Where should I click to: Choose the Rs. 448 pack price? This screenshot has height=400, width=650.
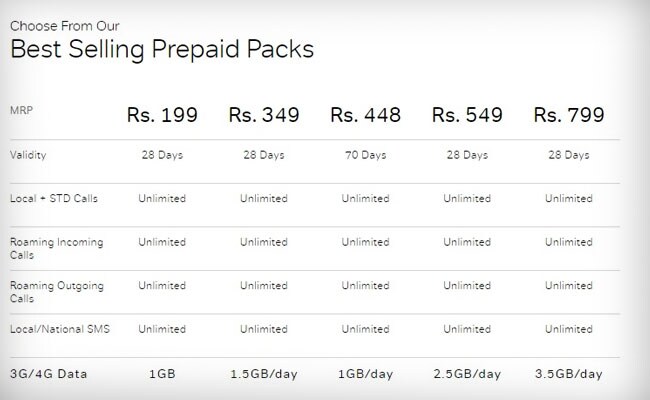(365, 115)
